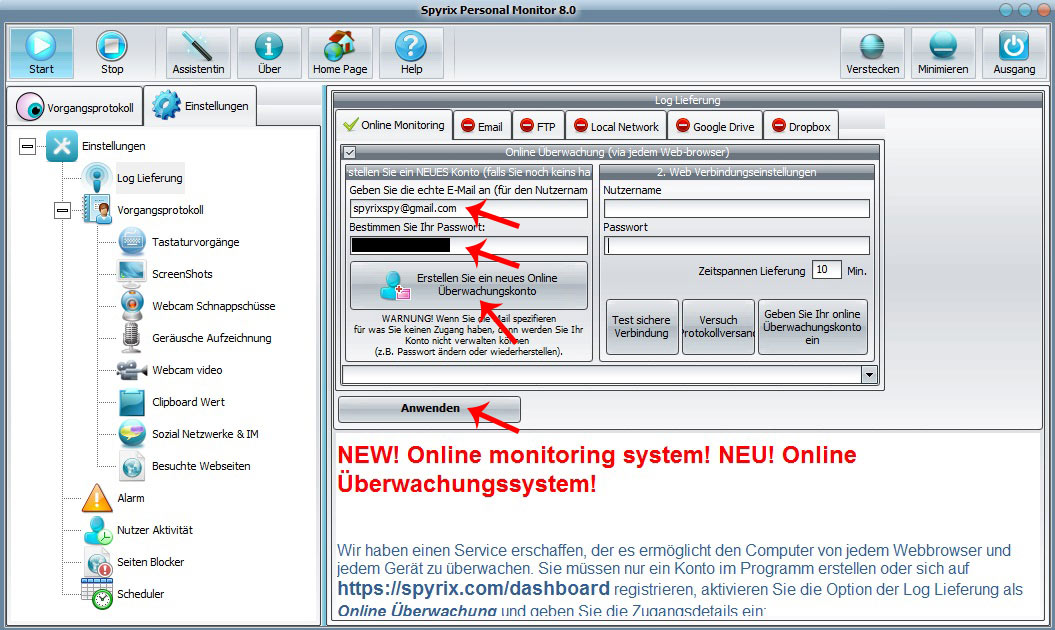This screenshot has height=630, width=1055.
Task: Open the Dropbox tab
Action: [x=801, y=127]
